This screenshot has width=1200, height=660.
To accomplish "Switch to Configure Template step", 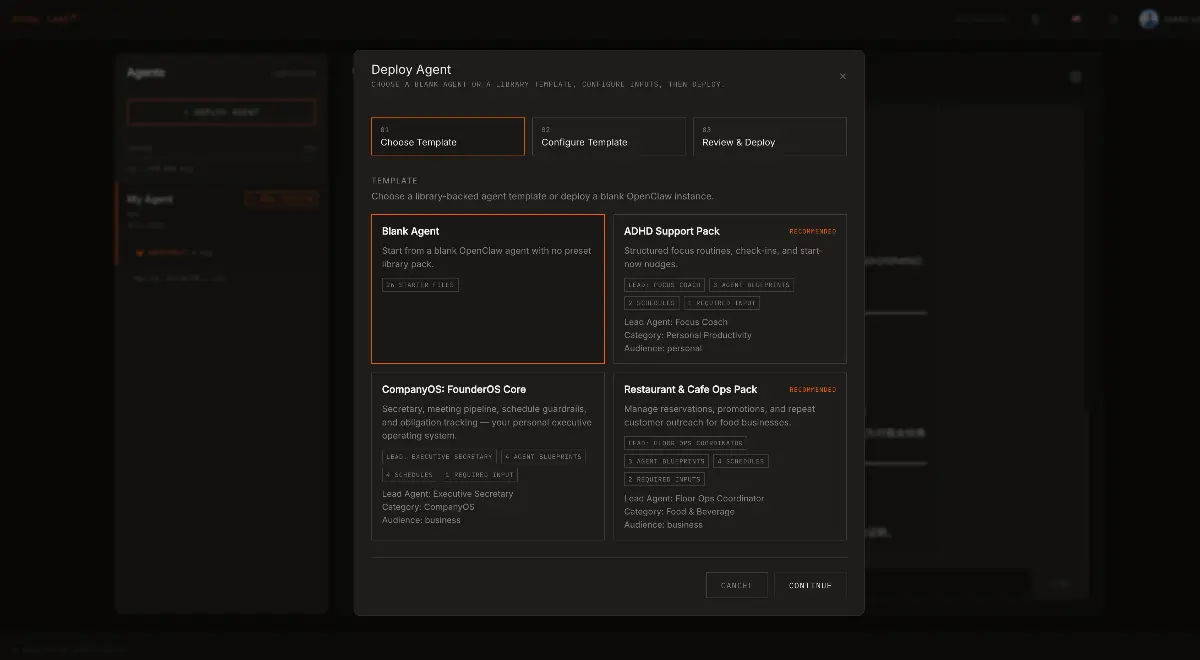I will pyautogui.click(x=608, y=136).
